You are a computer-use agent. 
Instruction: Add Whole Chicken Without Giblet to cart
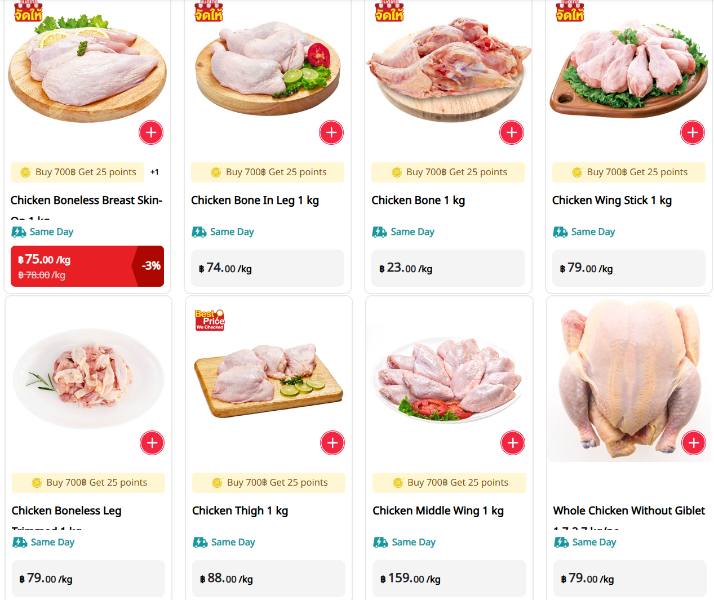click(694, 442)
